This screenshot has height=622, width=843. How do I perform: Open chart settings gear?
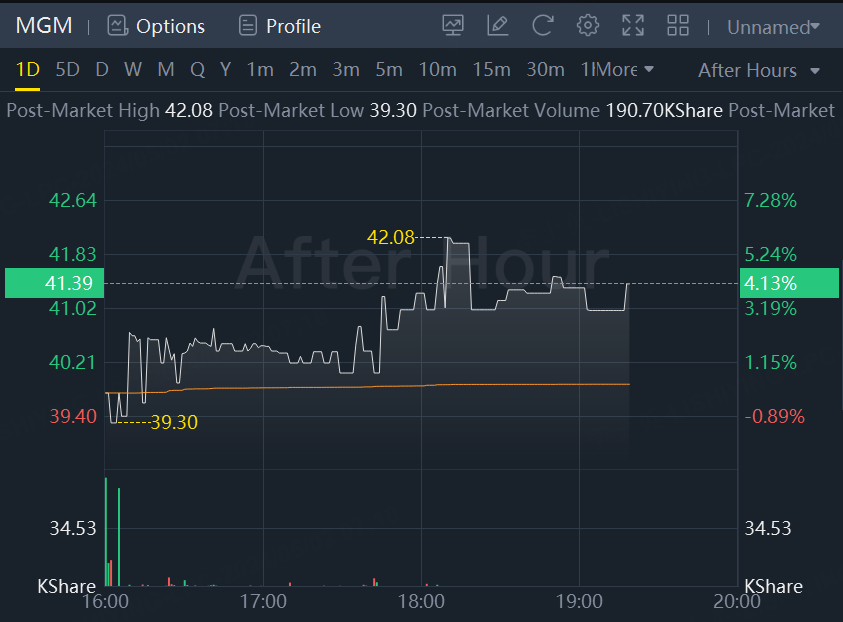click(588, 26)
